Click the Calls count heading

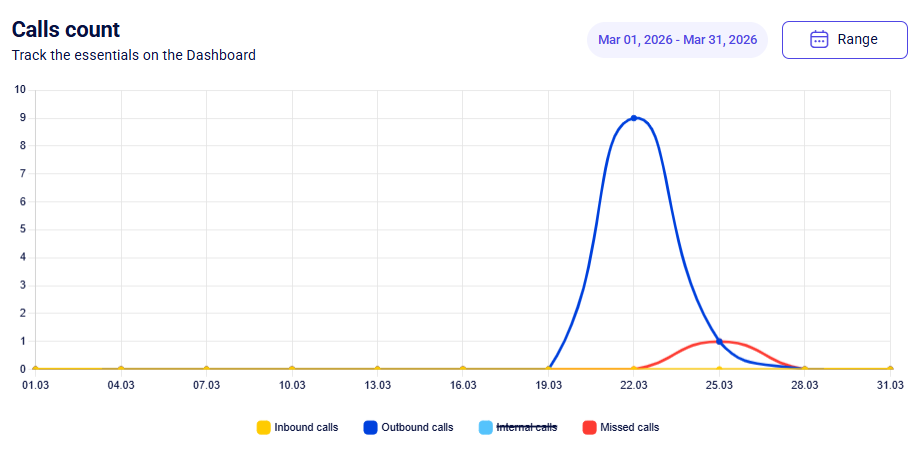66,29
